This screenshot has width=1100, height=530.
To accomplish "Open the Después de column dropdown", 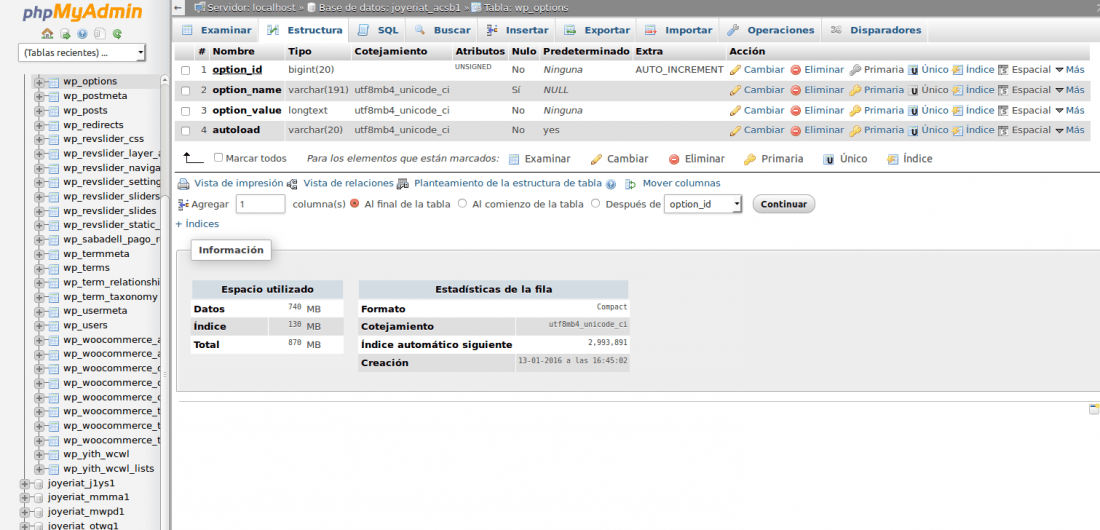I will coord(703,204).
